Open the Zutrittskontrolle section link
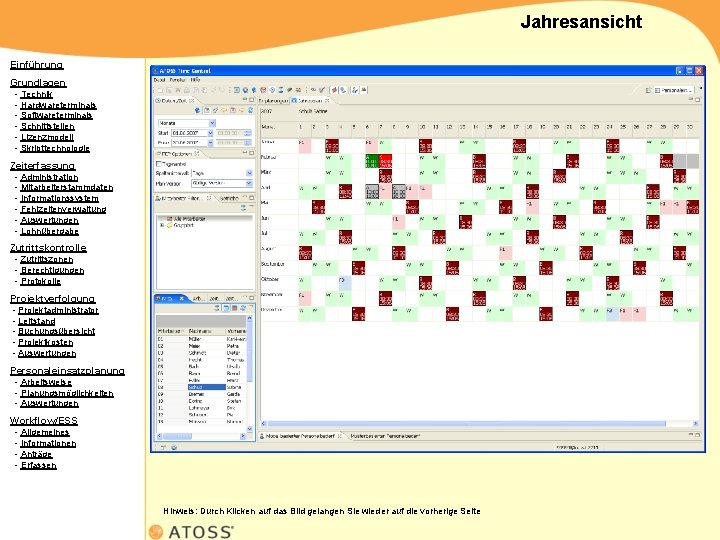This screenshot has height=540, width=720. click(48, 248)
